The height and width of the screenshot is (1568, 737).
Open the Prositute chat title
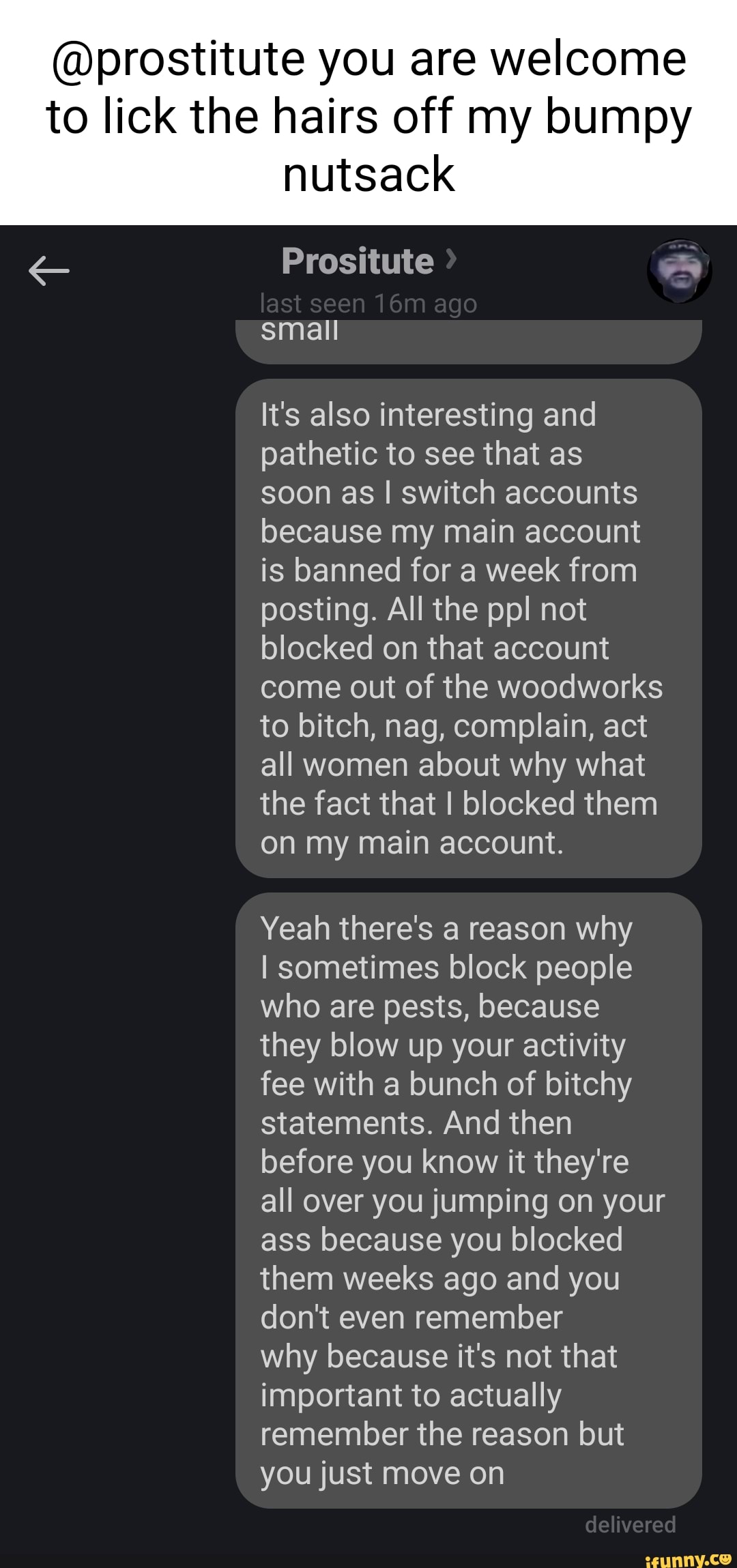click(358, 261)
